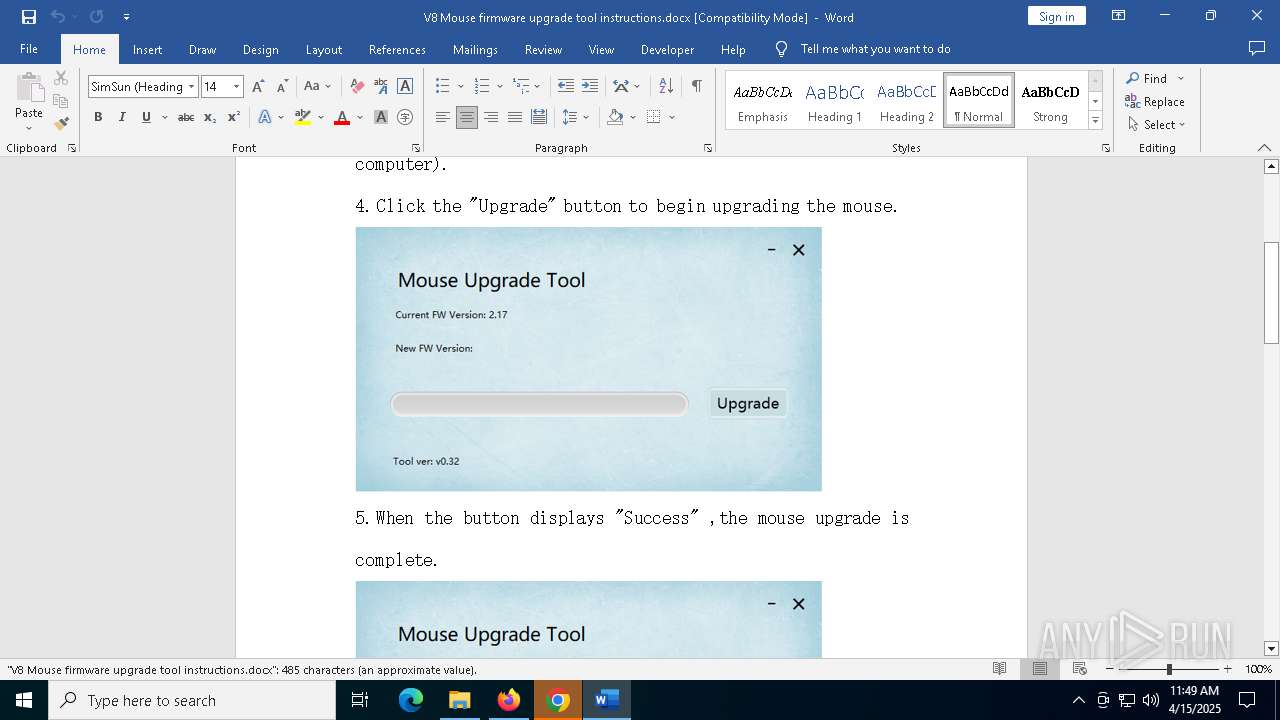This screenshot has height=720, width=1280.
Task: Open the File tab
Action: point(29,49)
